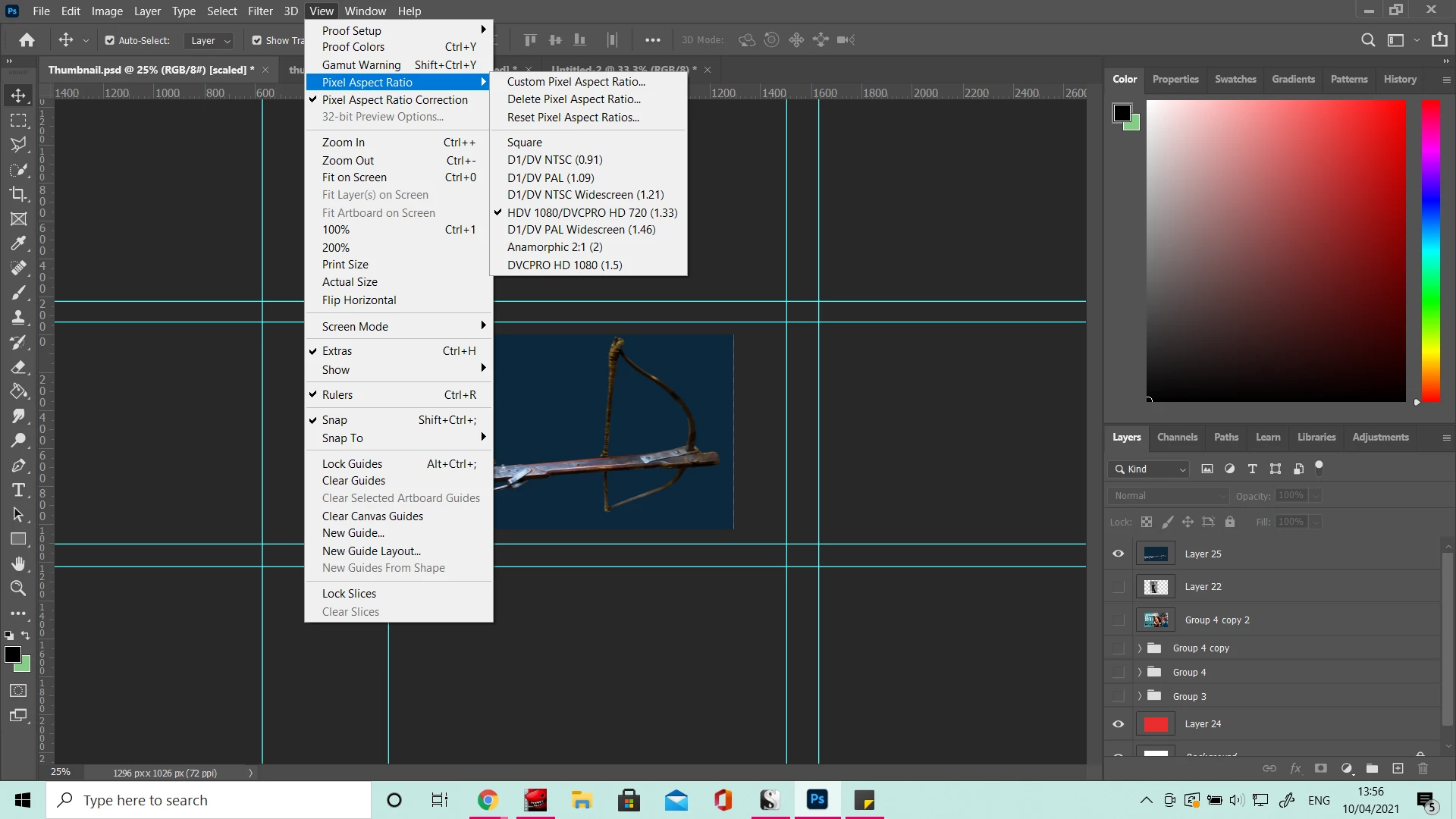
Task: Click the rainbow hue slider strip
Action: [x=1430, y=250]
